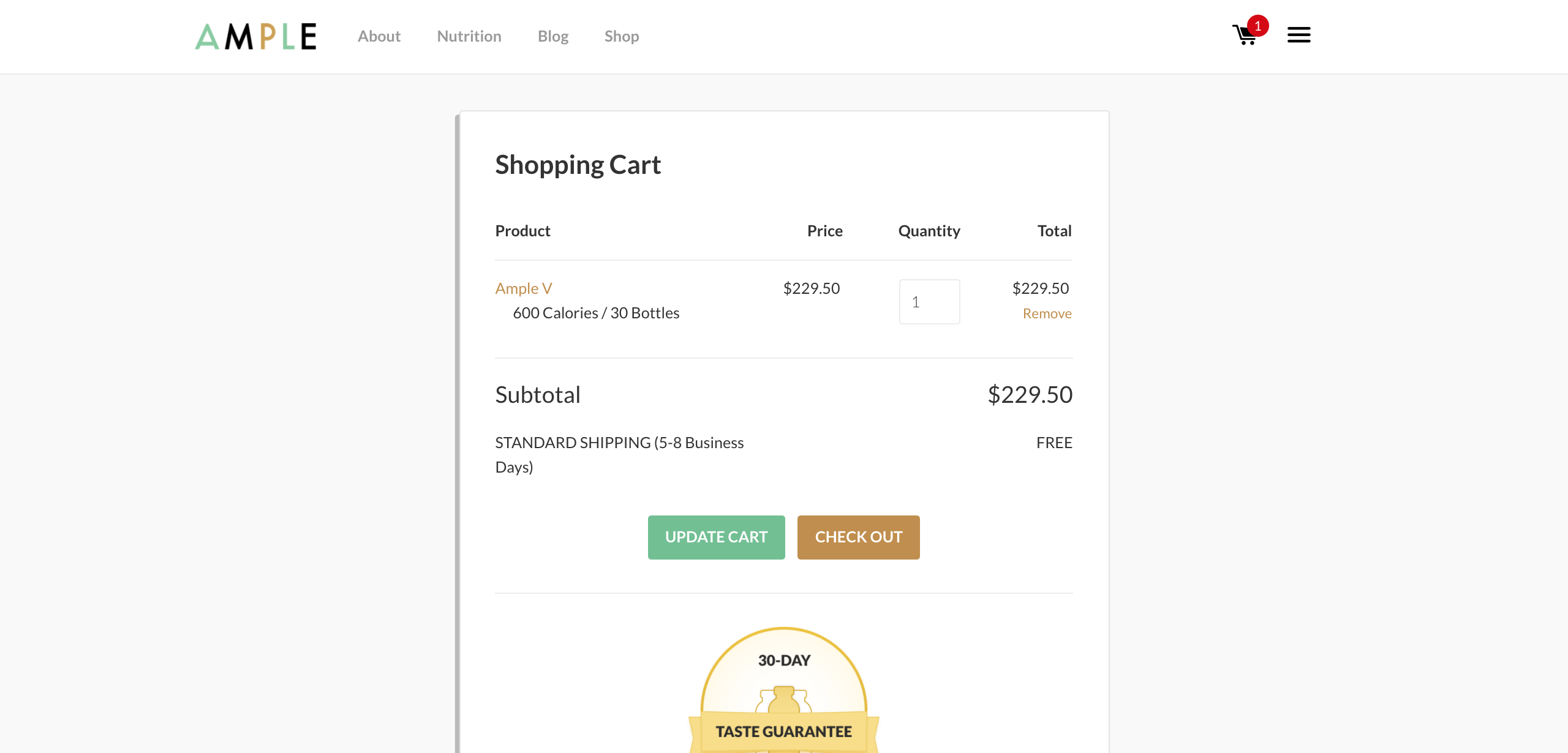Navigate to Shop
The height and width of the screenshot is (753, 1568).
(622, 36)
